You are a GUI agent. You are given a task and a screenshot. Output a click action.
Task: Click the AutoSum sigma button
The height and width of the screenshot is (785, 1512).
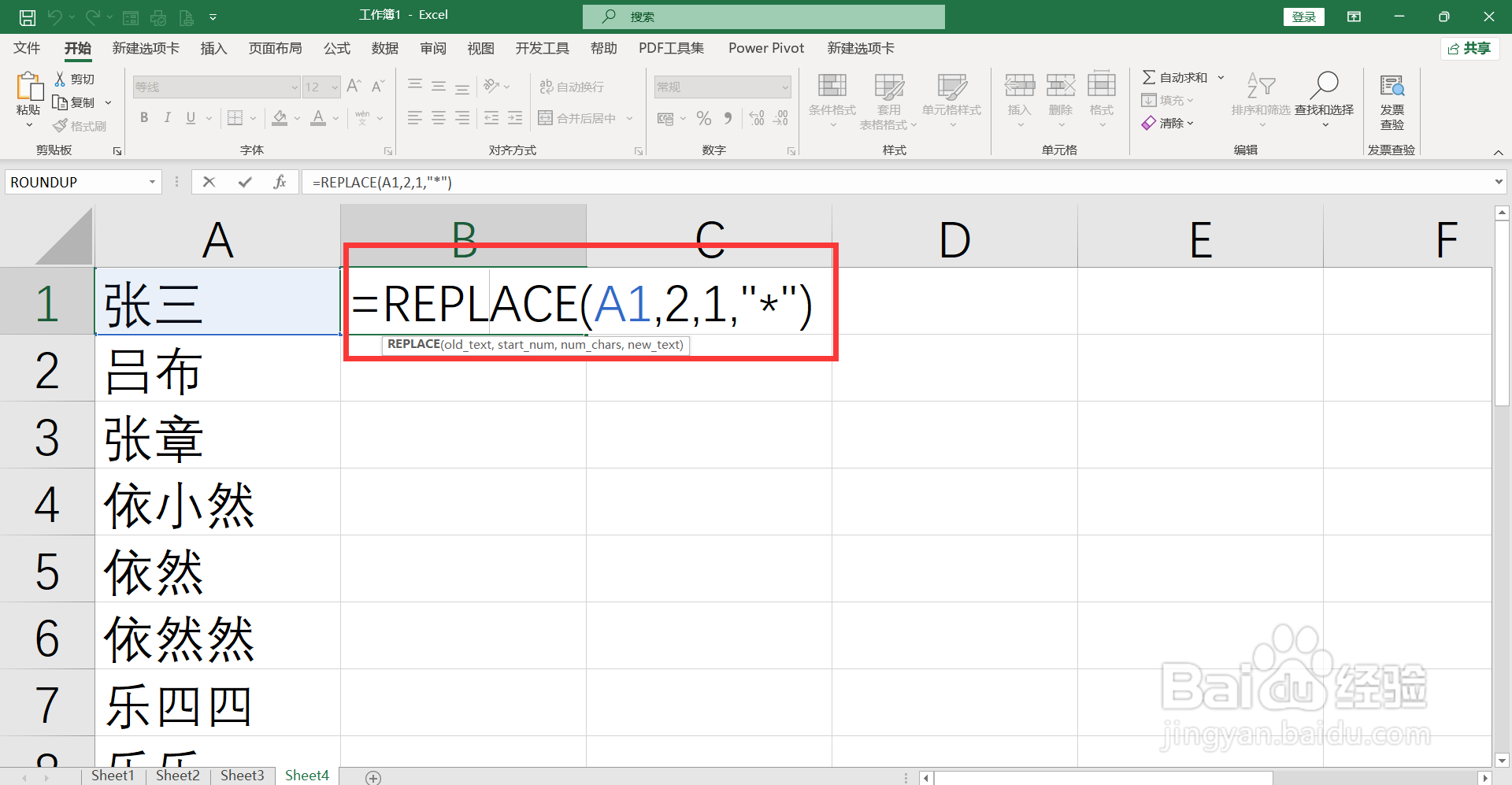tap(1174, 77)
